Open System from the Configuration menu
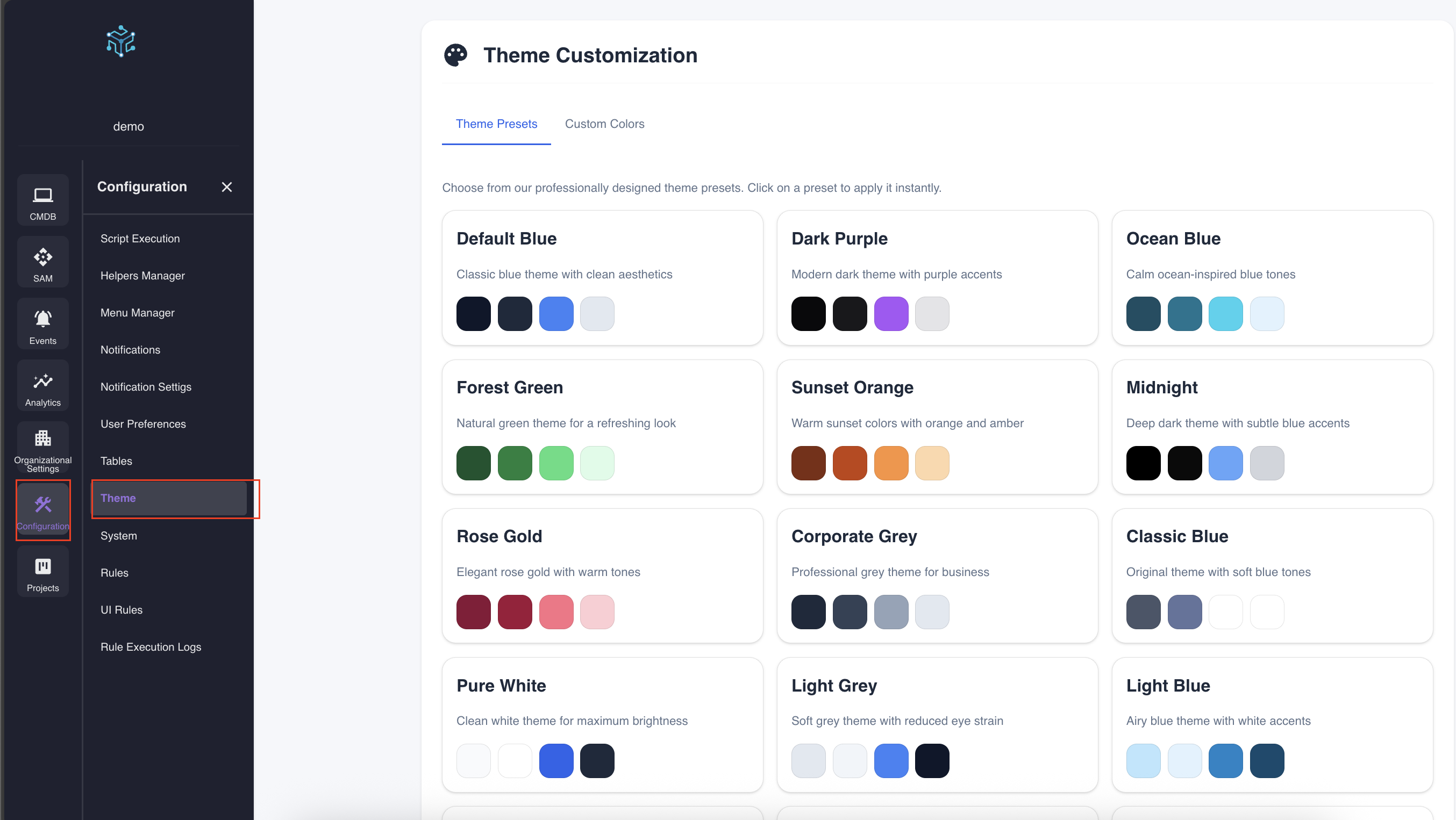 point(119,535)
